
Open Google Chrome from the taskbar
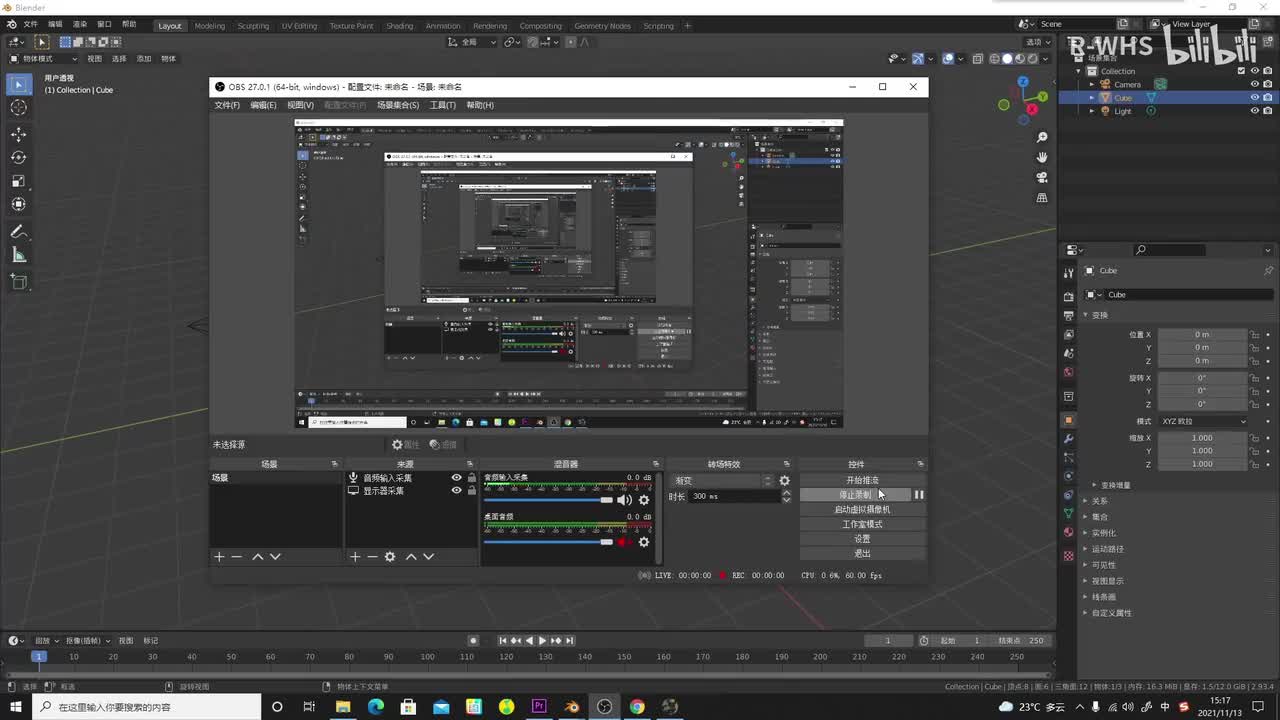[637, 707]
